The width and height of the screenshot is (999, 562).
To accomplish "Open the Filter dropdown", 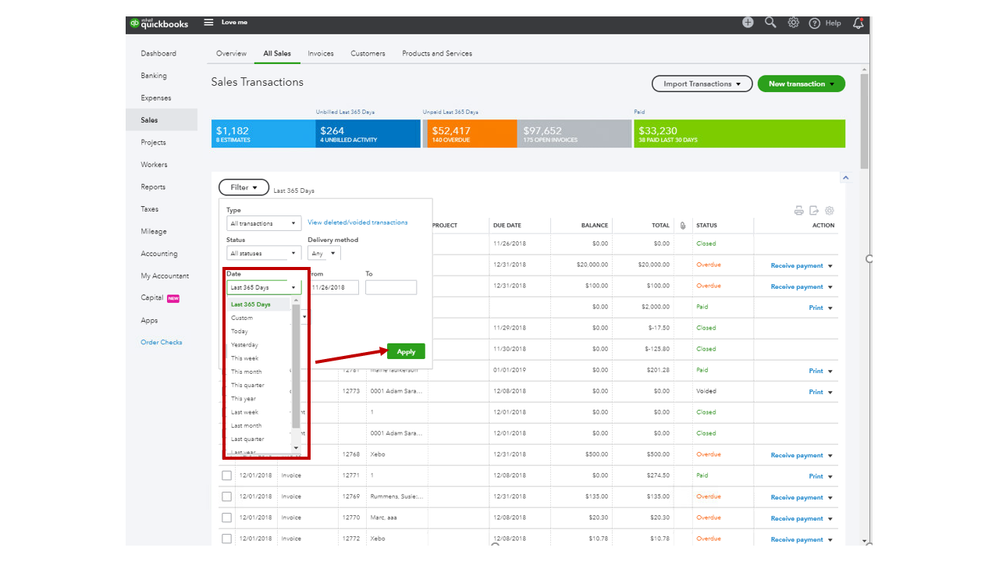I will coord(244,187).
